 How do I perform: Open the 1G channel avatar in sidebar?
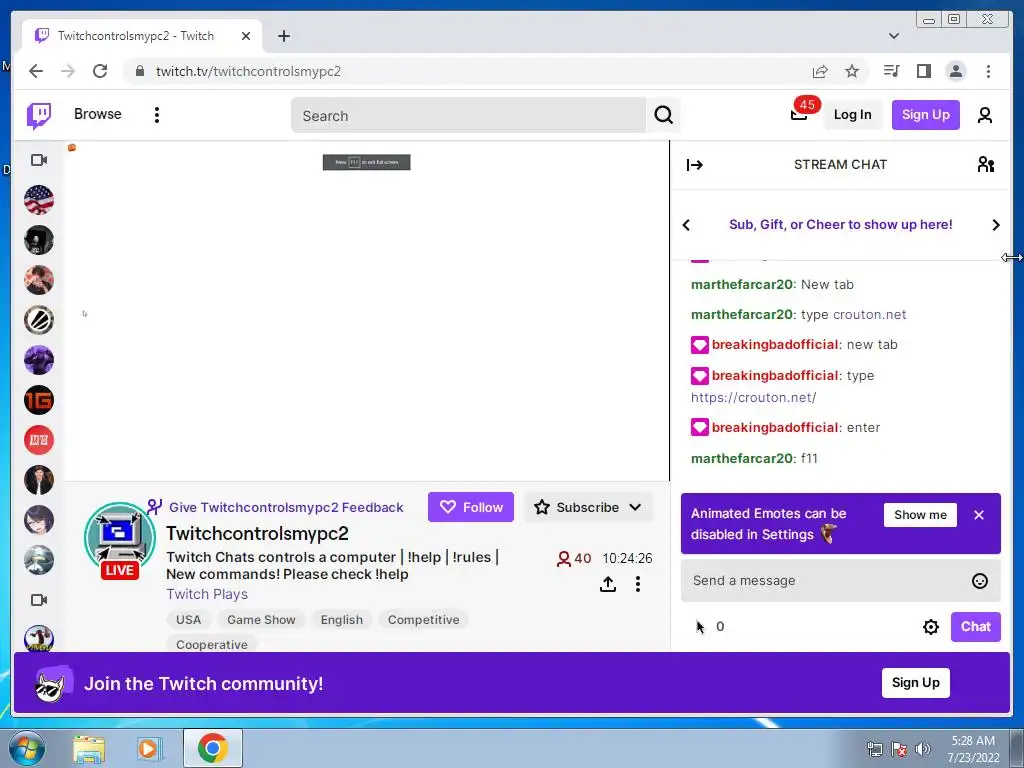pos(39,400)
